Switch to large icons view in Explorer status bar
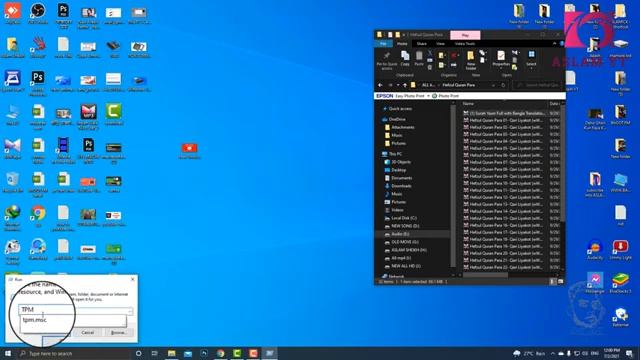Screen dimensions: 640x360 pyautogui.click(x=560, y=282)
